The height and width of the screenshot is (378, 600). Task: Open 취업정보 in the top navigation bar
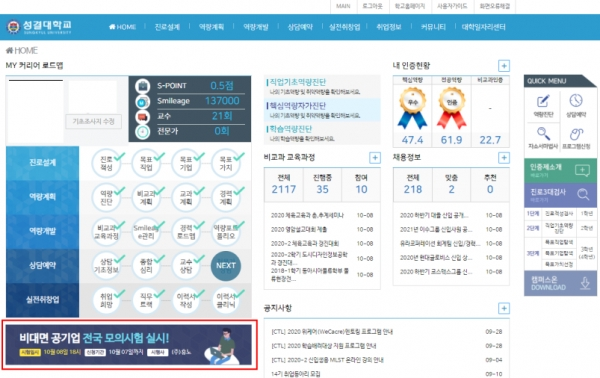pyautogui.click(x=389, y=27)
